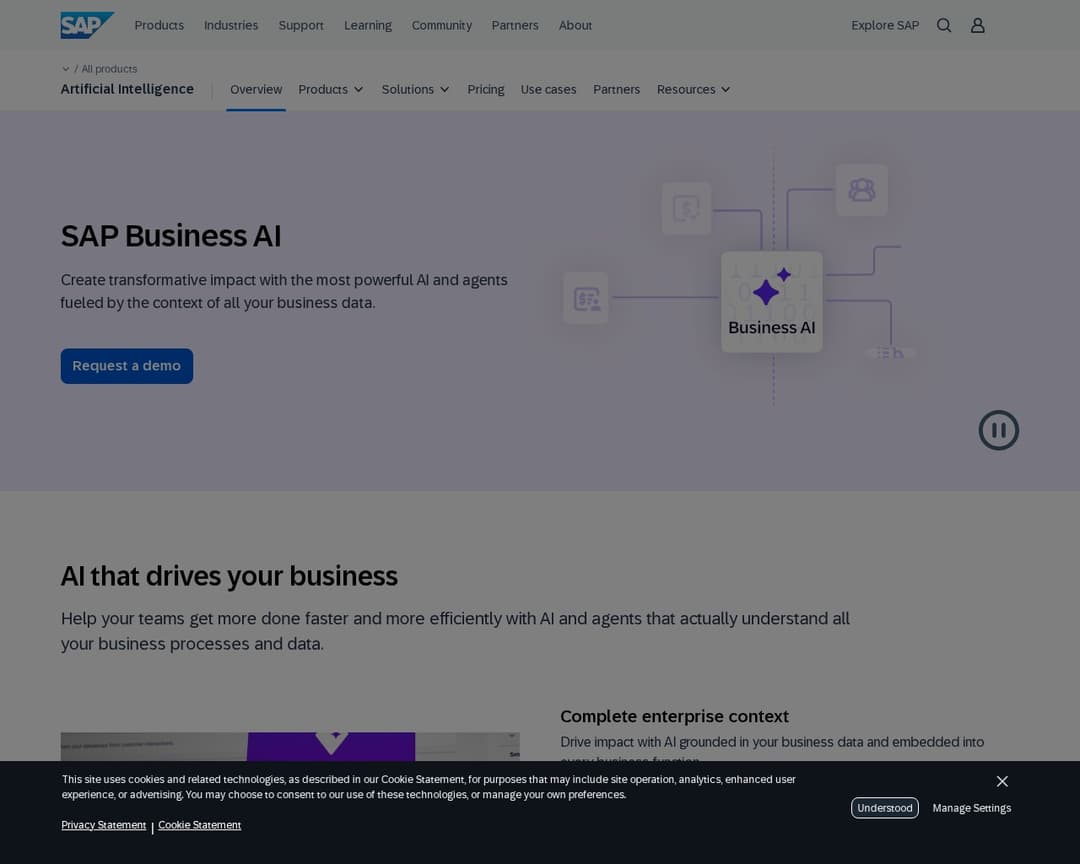Image resolution: width=1080 pixels, height=864 pixels.
Task: Click the Artificial Intelligence title link
Action: click(127, 89)
